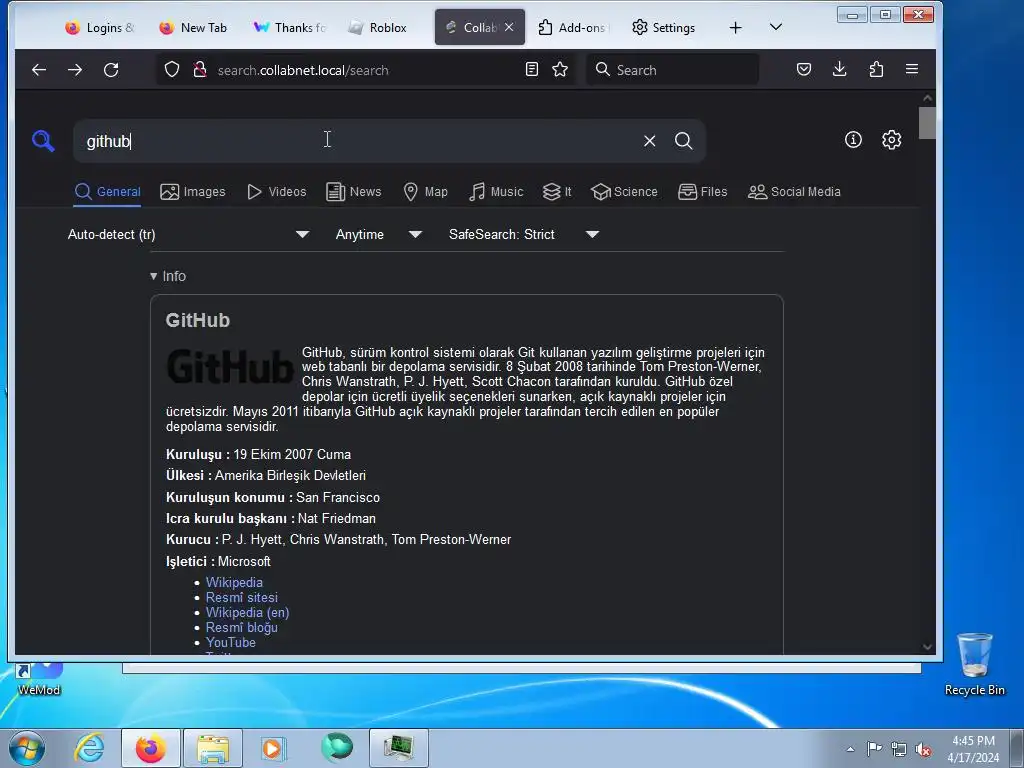This screenshot has width=1024, height=768.
Task: Open the search engine info page
Action: click(853, 140)
